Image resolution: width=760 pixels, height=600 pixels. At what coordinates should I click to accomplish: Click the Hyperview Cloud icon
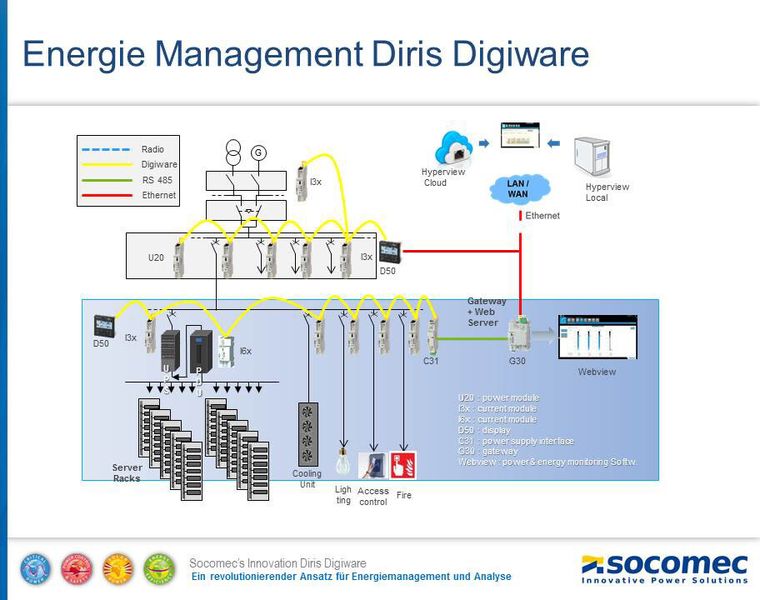point(454,148)
